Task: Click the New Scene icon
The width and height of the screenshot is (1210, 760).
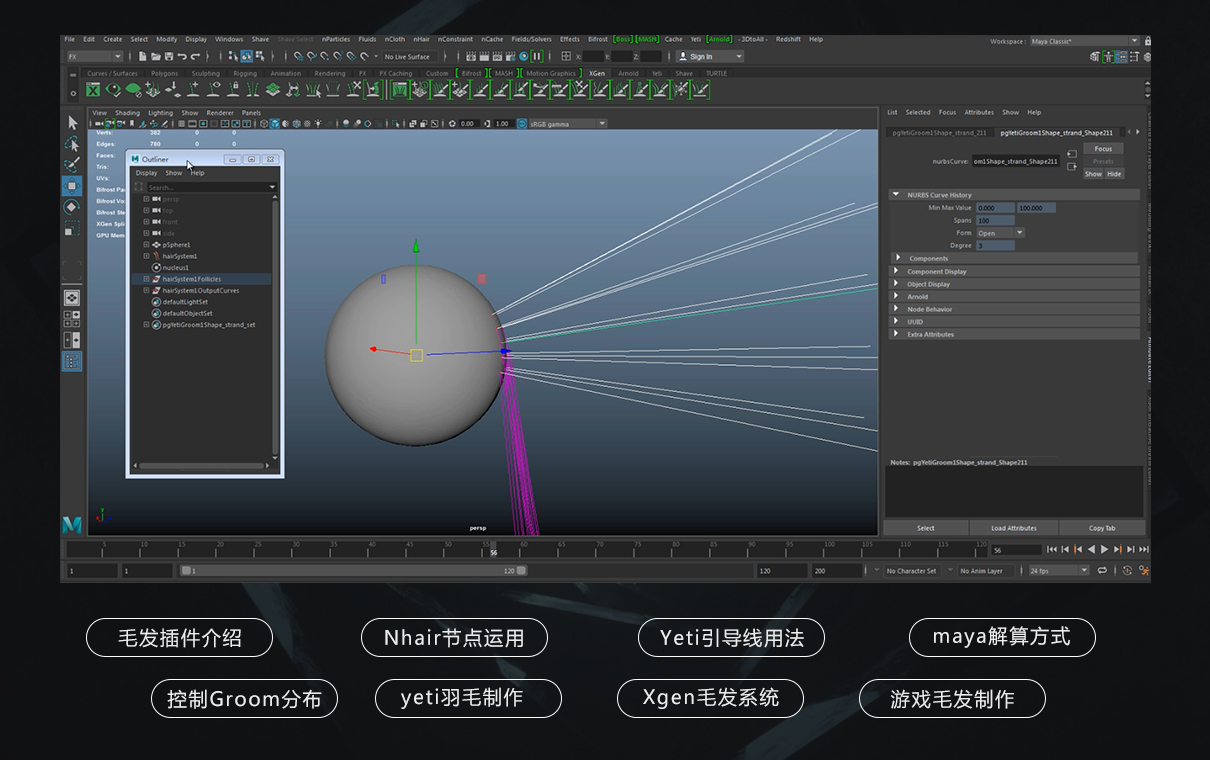Action: 143,57
